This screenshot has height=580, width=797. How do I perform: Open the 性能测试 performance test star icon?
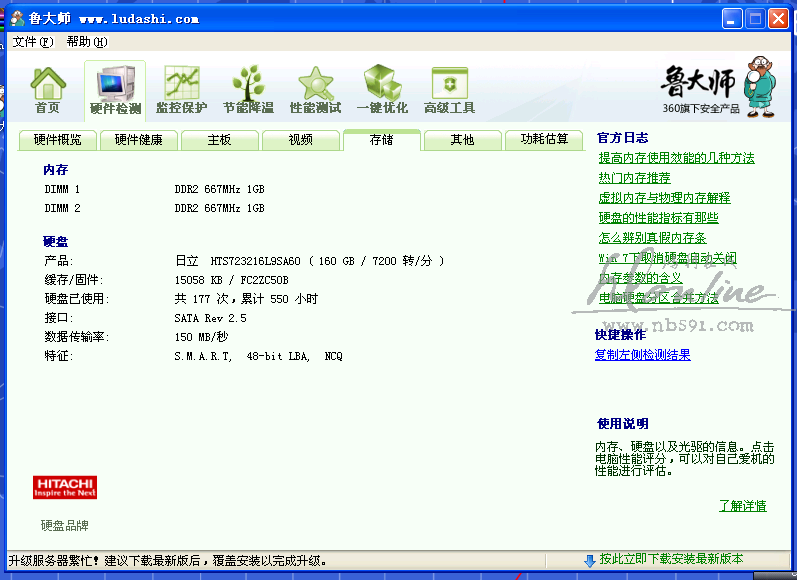click(316, 90)
